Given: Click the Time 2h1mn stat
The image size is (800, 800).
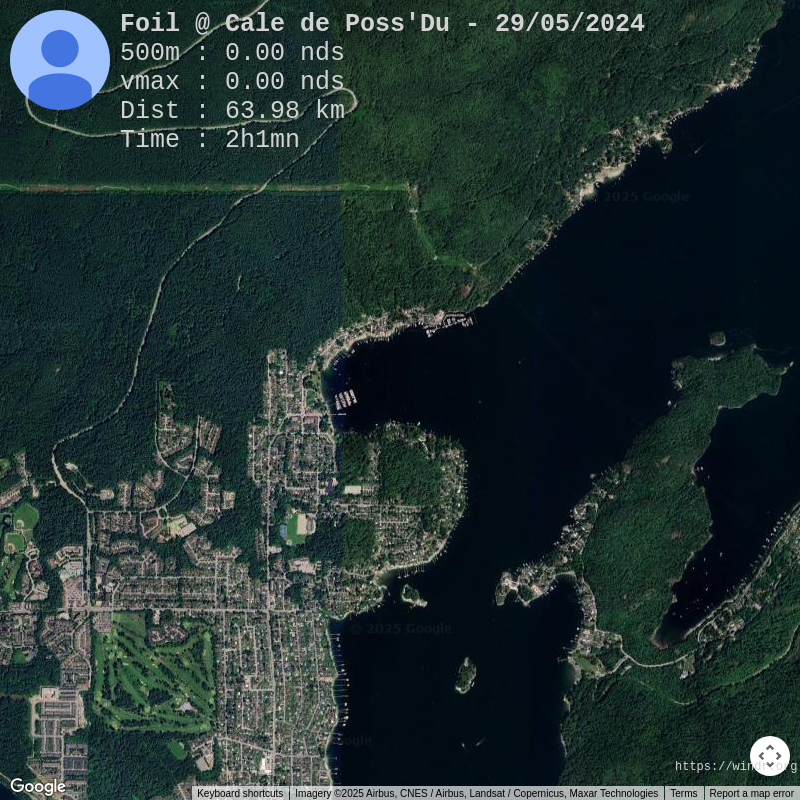Looking at the screenshot, I should [x=210, y=140].
